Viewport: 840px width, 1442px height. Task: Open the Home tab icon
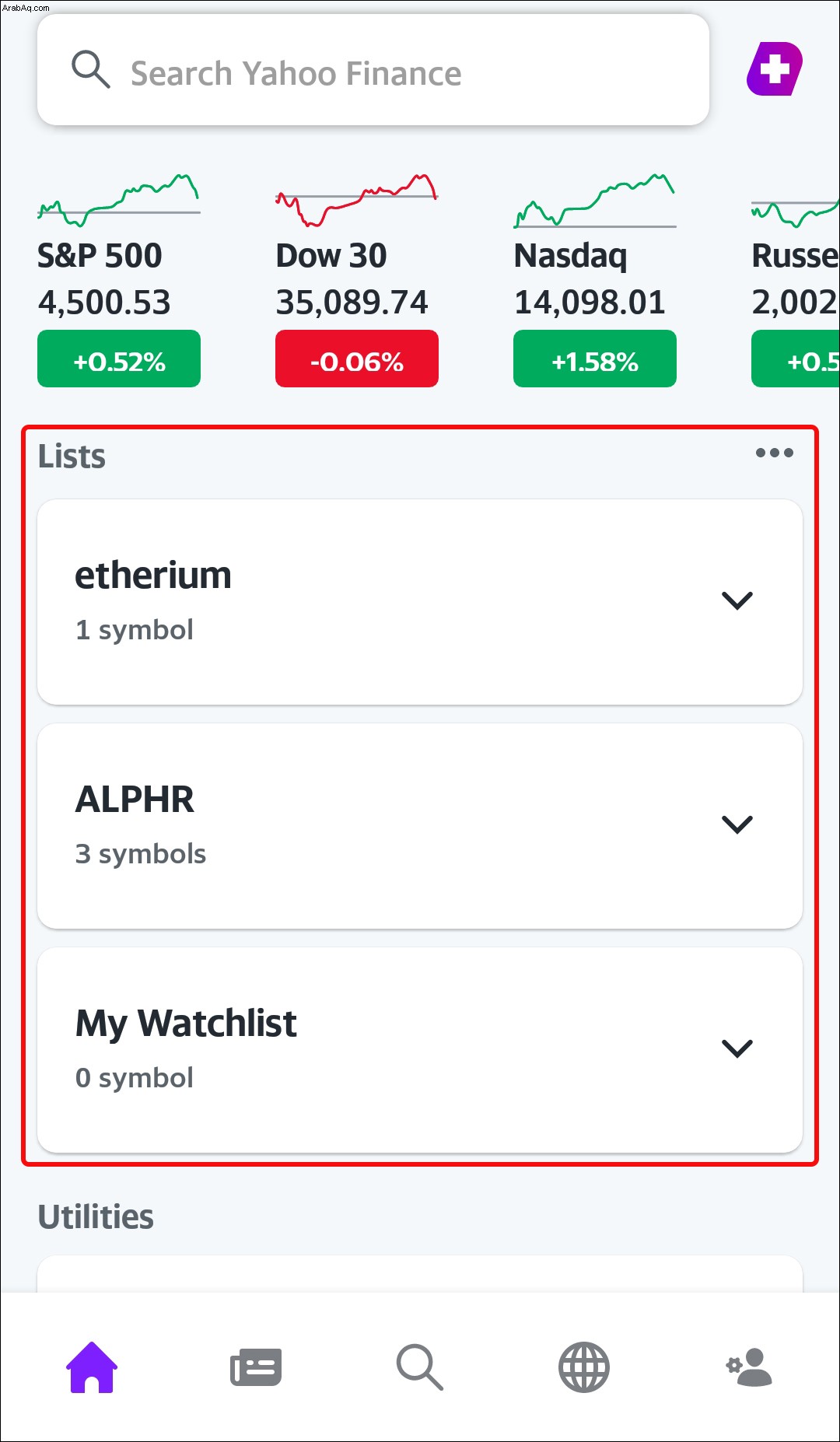click(92, 1367)
